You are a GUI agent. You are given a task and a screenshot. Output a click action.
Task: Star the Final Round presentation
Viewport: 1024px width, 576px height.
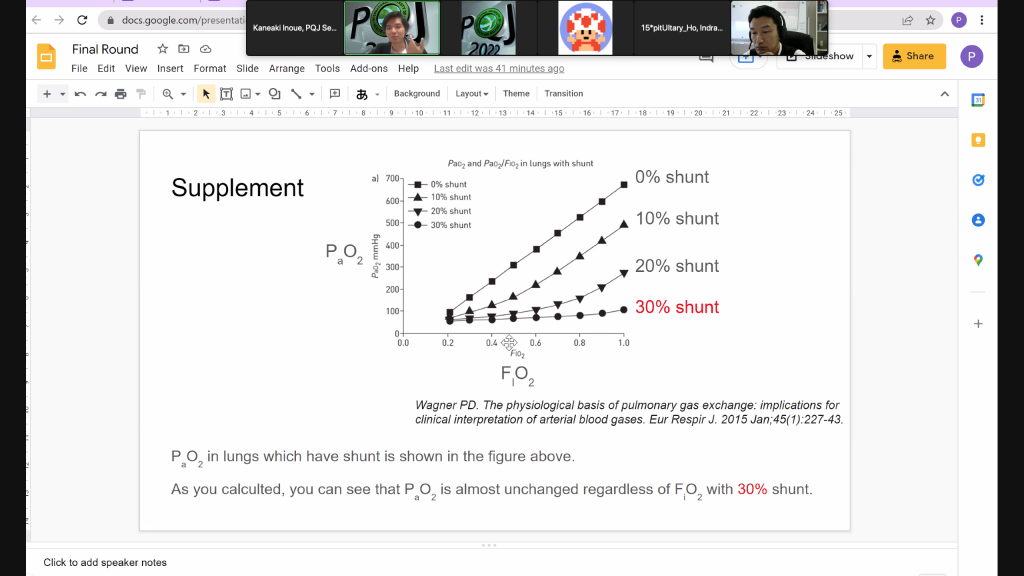(x=162, y=49)
